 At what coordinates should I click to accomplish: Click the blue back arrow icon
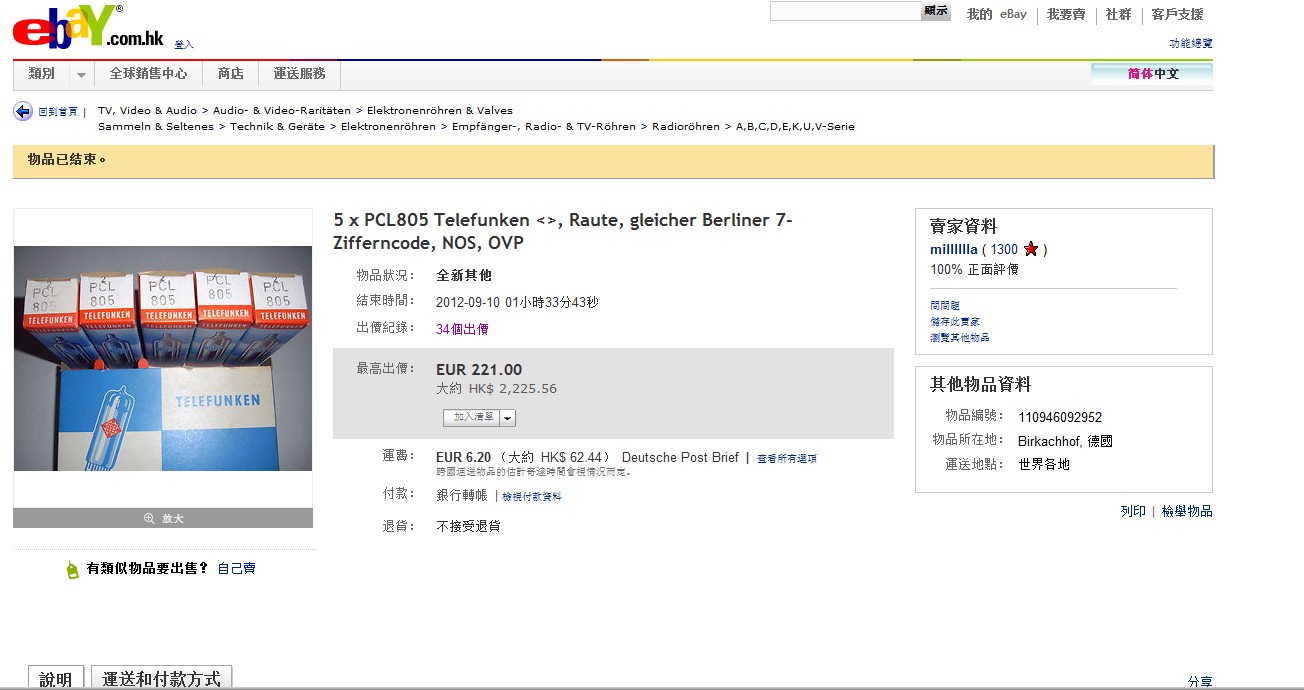(23, 111)
